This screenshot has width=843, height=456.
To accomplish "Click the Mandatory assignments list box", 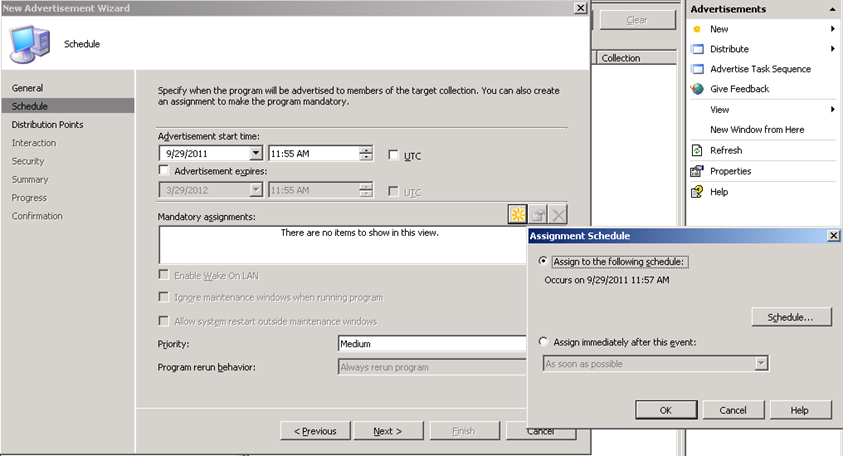I will click(x=342, y=245).
